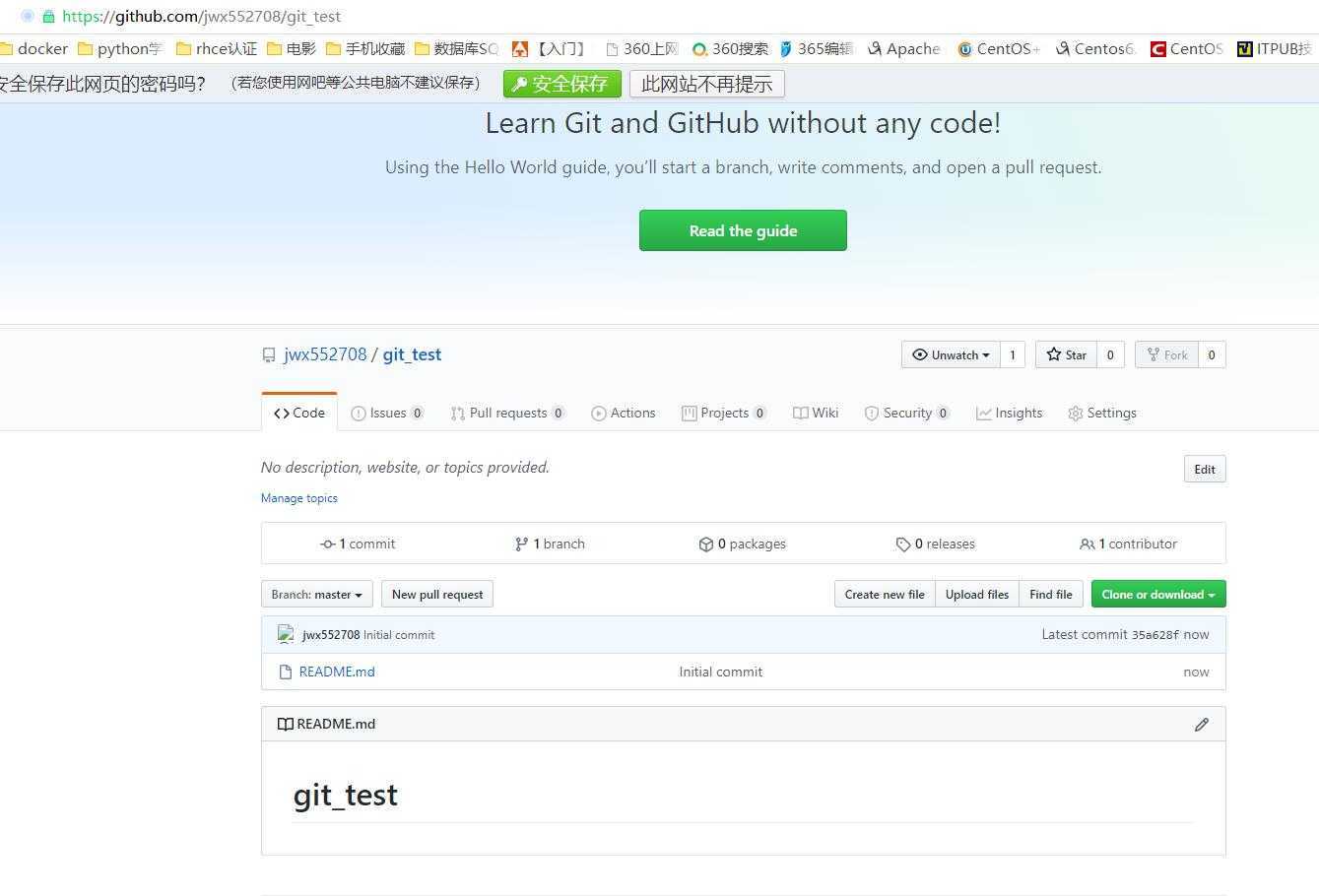Open the 360上网 bookmark
This screenshot has height=896, width=1319.
642,48
